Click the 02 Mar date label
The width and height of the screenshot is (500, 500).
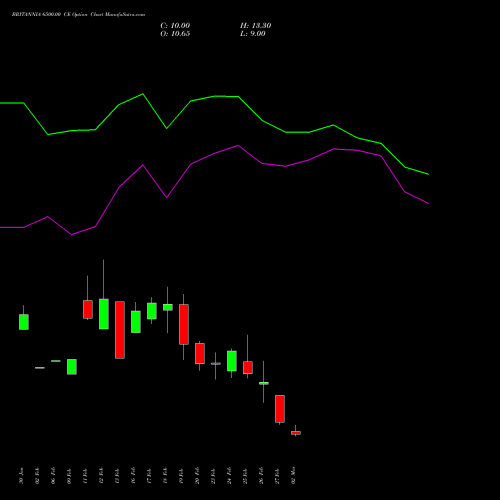coord(293,476)
